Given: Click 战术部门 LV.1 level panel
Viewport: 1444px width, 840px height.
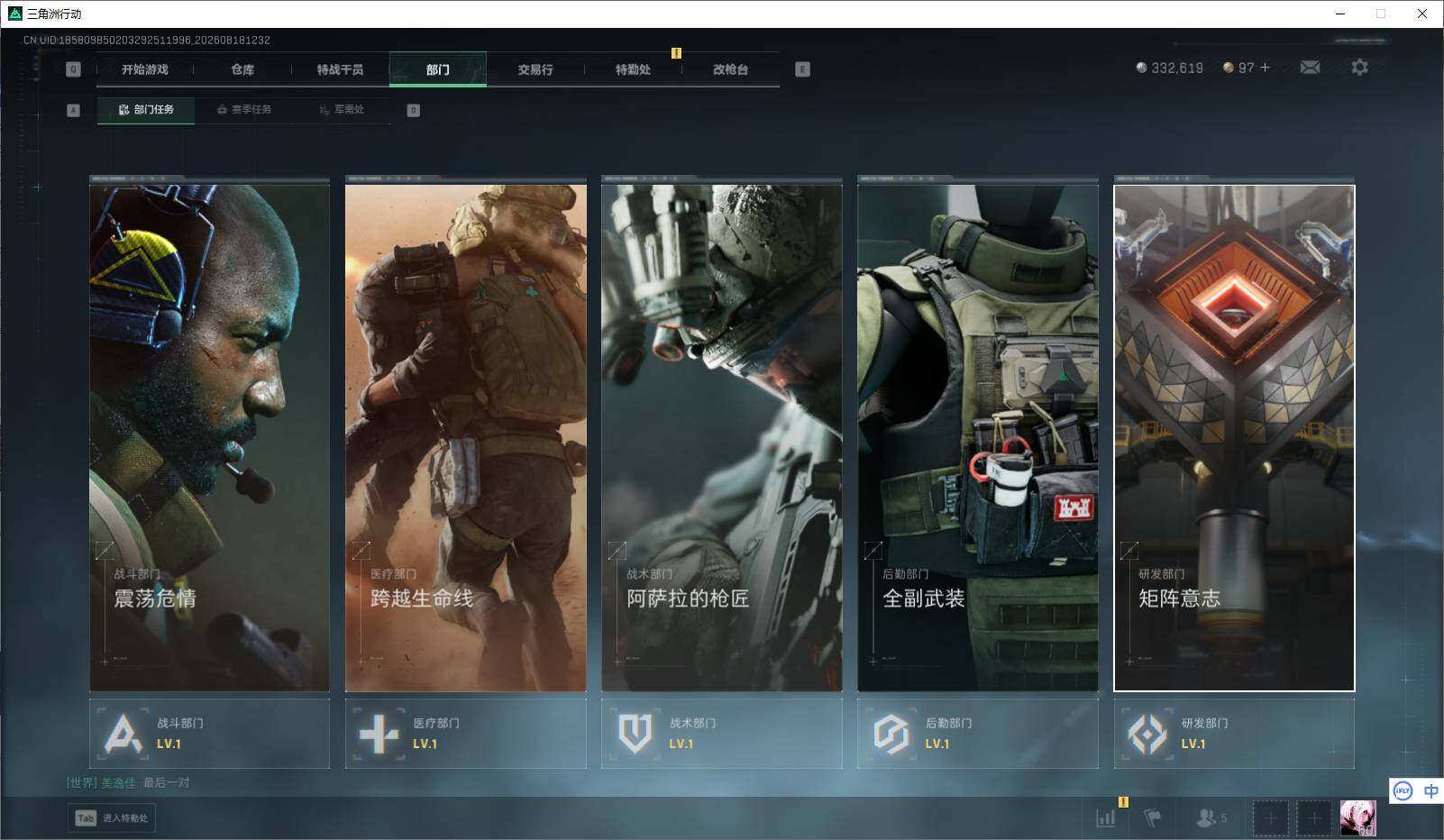Looking at the screenshot, I should pyautogui.click(x=722, y=734).
